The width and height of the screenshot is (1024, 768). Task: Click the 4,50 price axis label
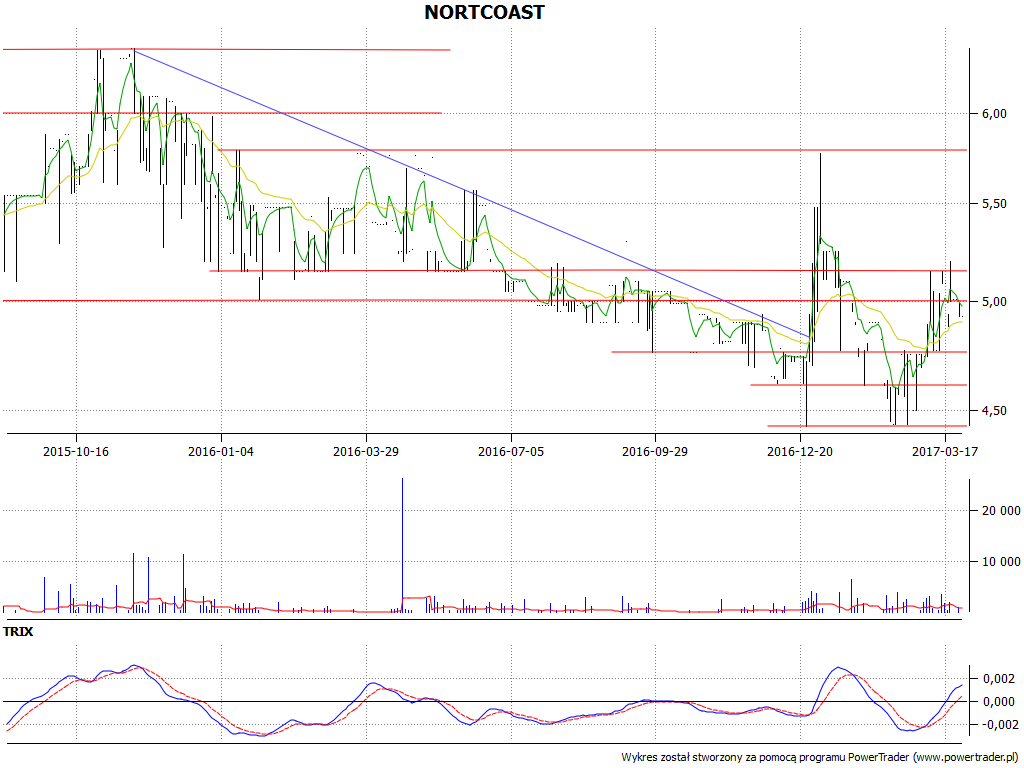click(x=994, y=411)
